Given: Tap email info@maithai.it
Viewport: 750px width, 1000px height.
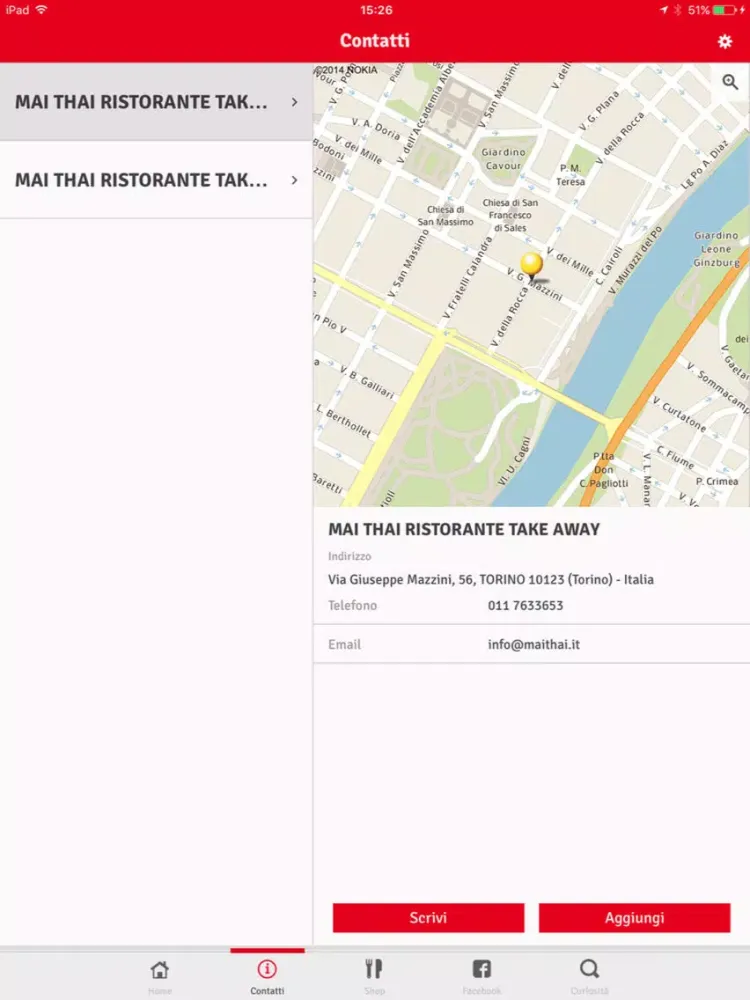Looking at the screenshot, I should click(534, 644).
